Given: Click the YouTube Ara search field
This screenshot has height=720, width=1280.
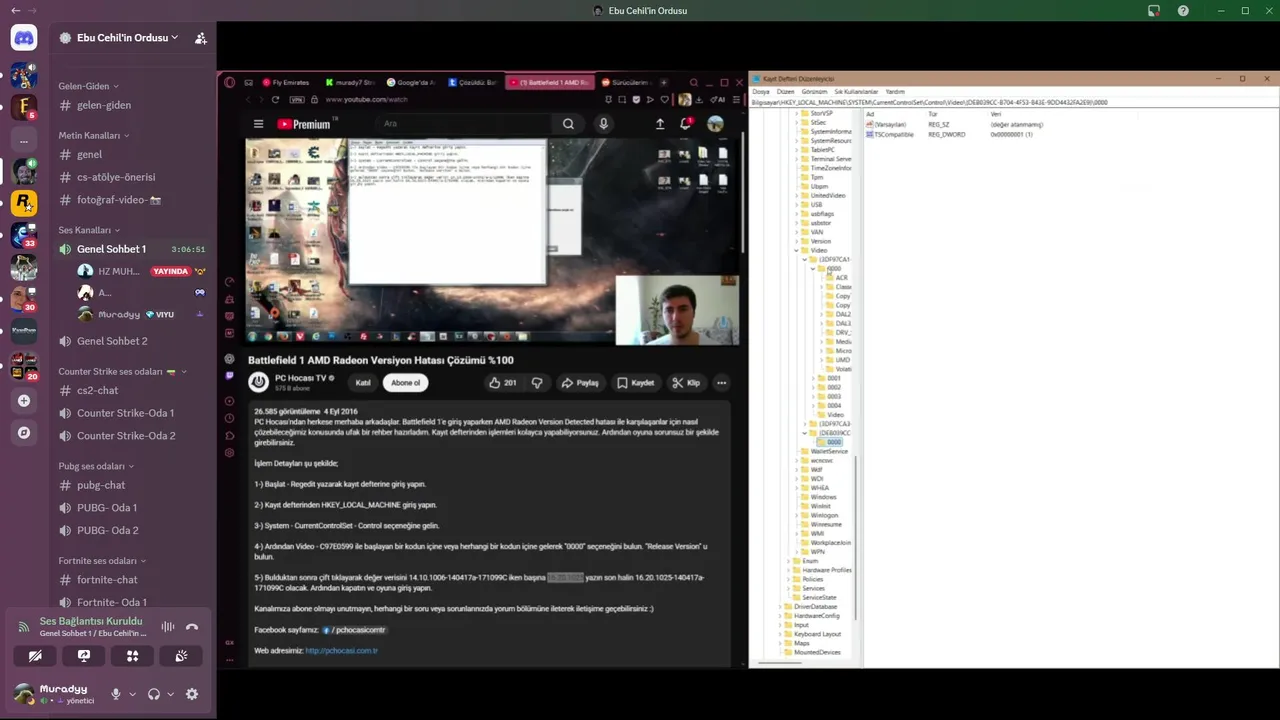Looking at the screenshot, I should click(465, 124).
